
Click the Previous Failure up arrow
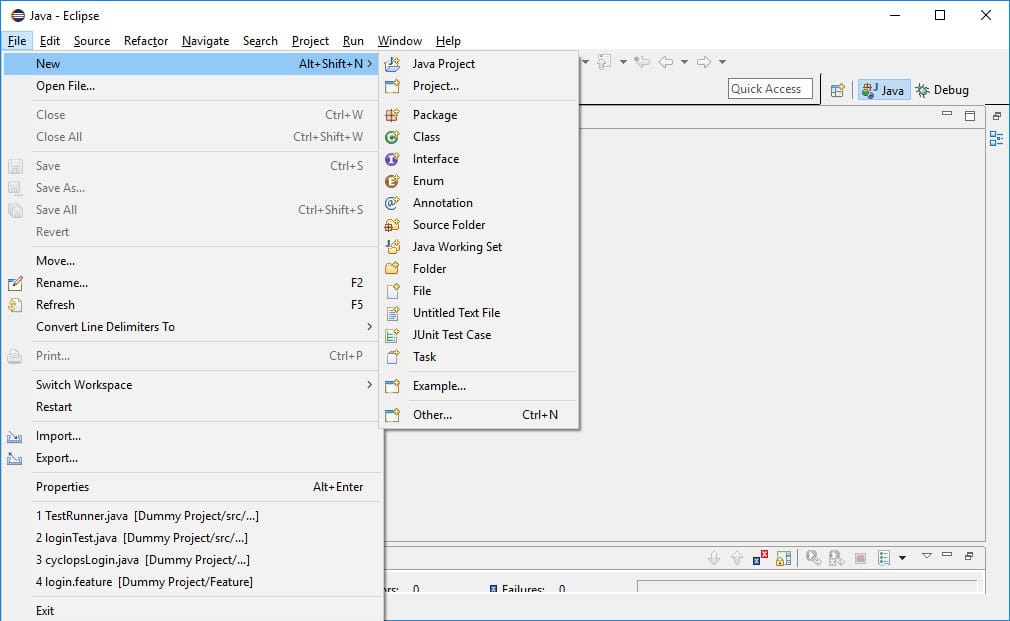click(x=737, y=558)
